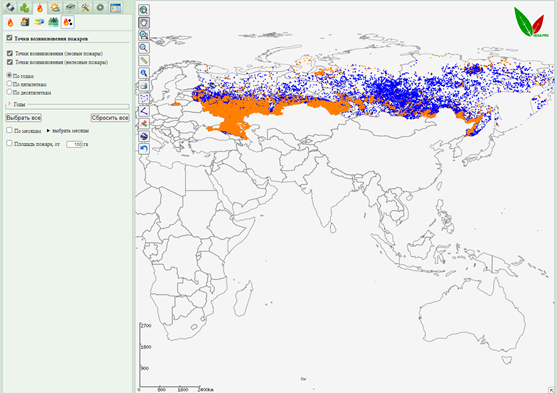This screenshot has width=557, height=394.
Task: Select the info identify tool
Action: click(x=144, y=73)
